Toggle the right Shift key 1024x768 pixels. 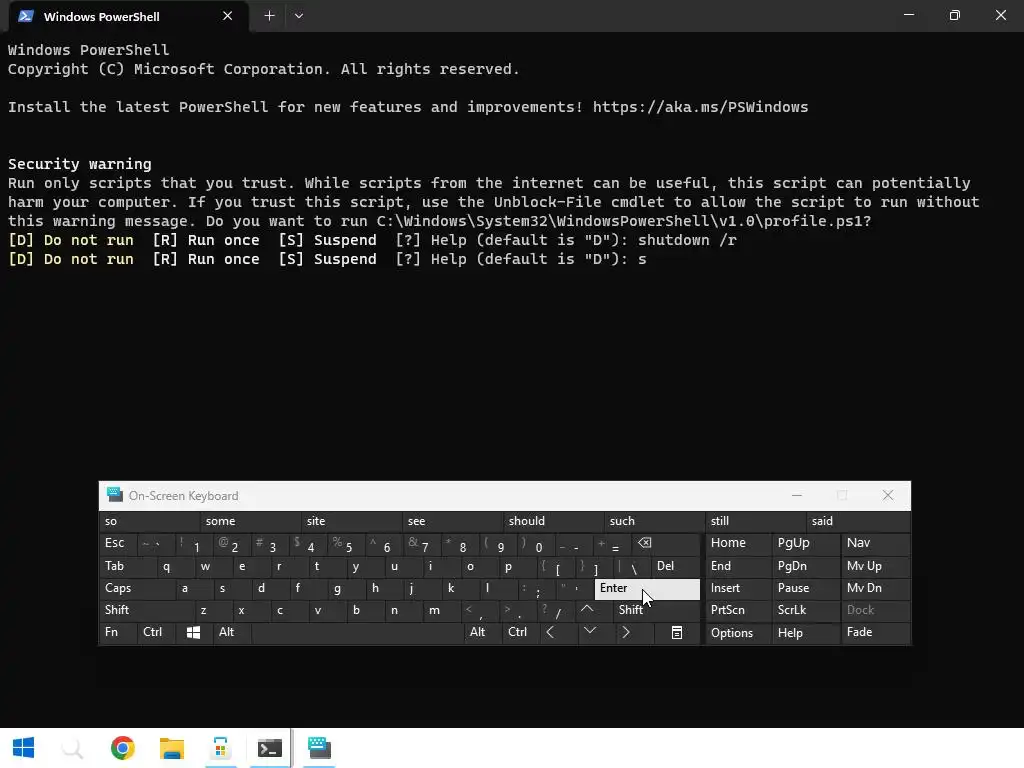(656, 610)
